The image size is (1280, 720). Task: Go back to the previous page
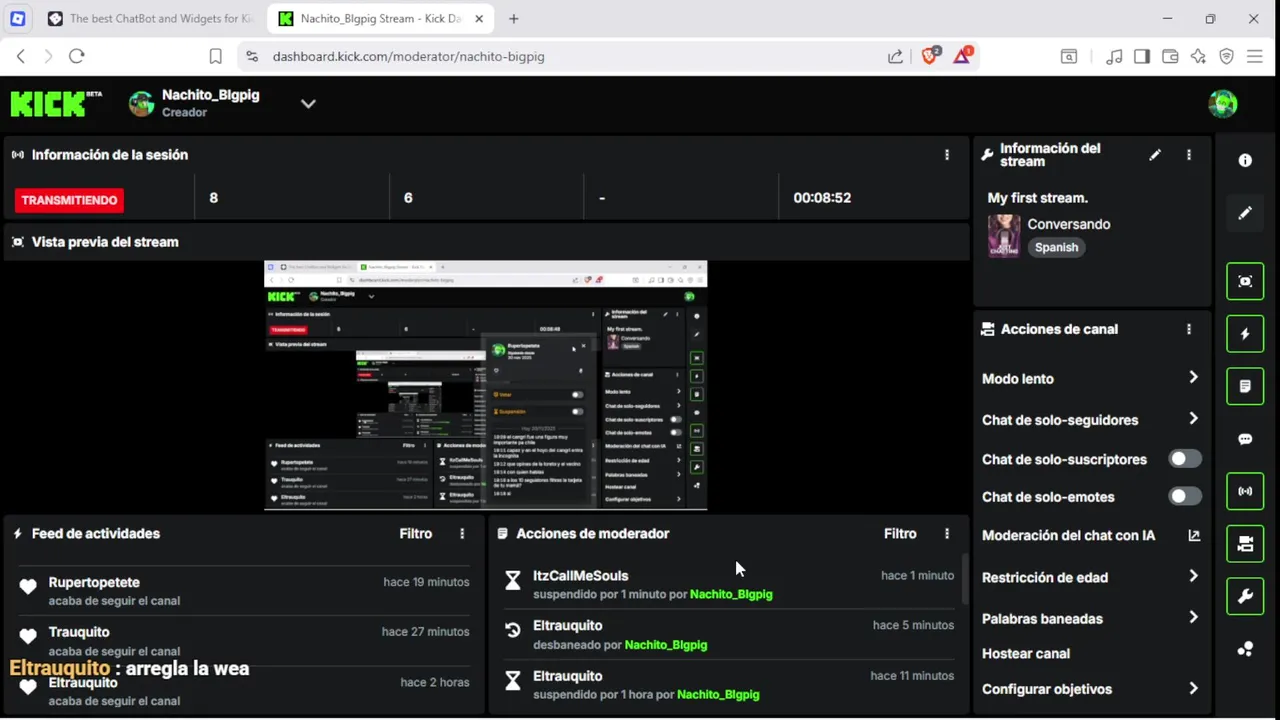20,57
